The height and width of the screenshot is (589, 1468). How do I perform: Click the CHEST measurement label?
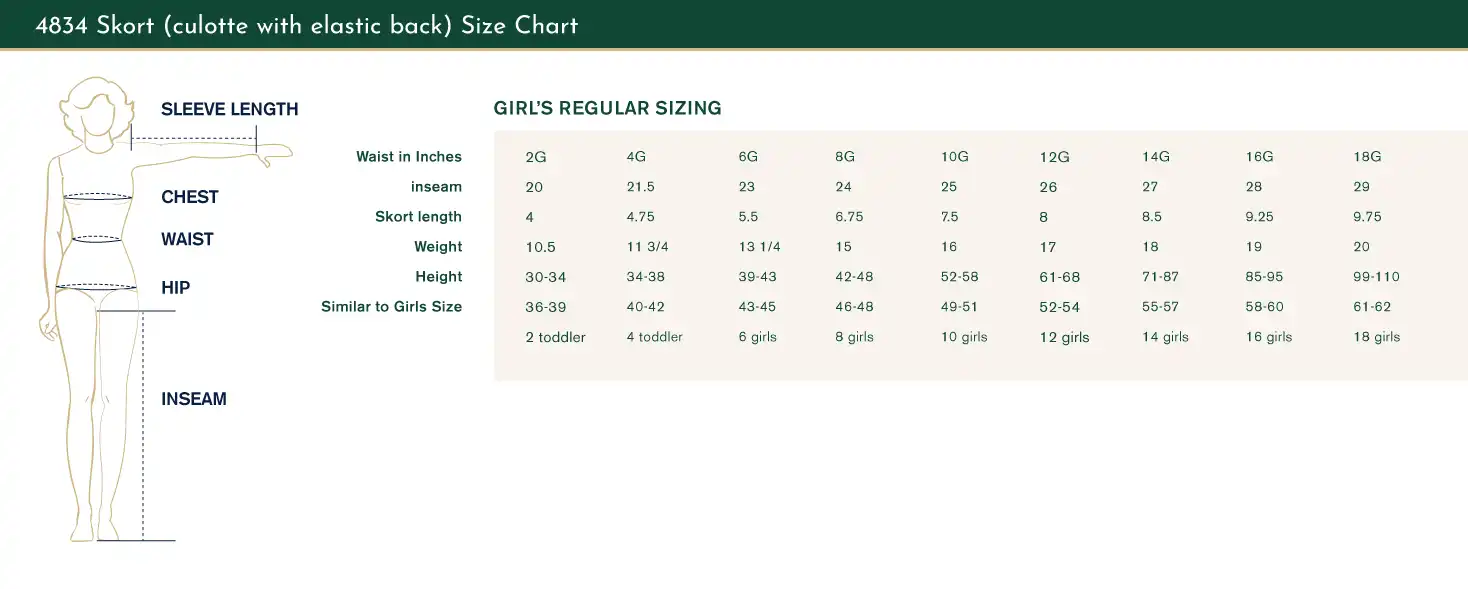click(x=189, y=197)
